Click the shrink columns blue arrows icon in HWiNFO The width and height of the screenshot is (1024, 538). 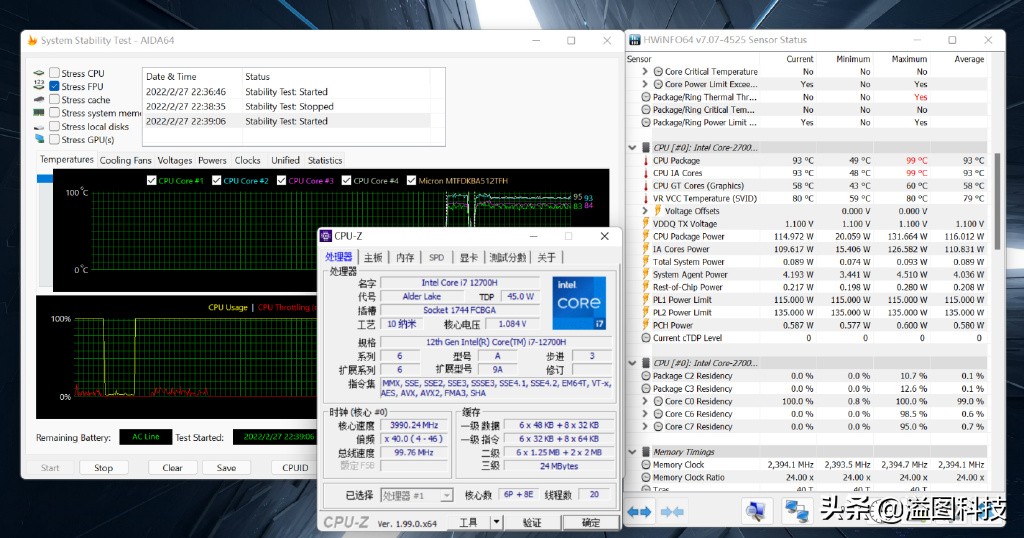point(672,511)
